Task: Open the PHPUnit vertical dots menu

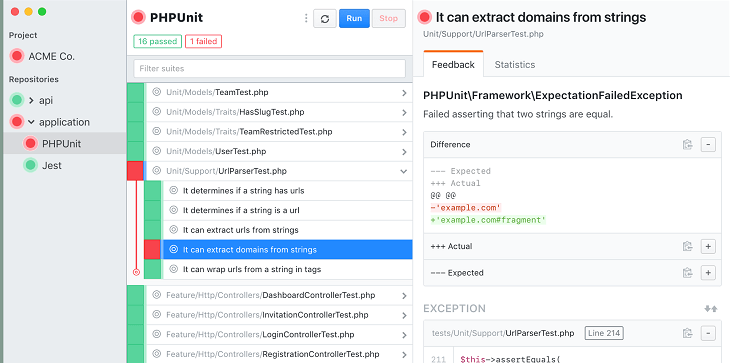Action: (306, 18)
